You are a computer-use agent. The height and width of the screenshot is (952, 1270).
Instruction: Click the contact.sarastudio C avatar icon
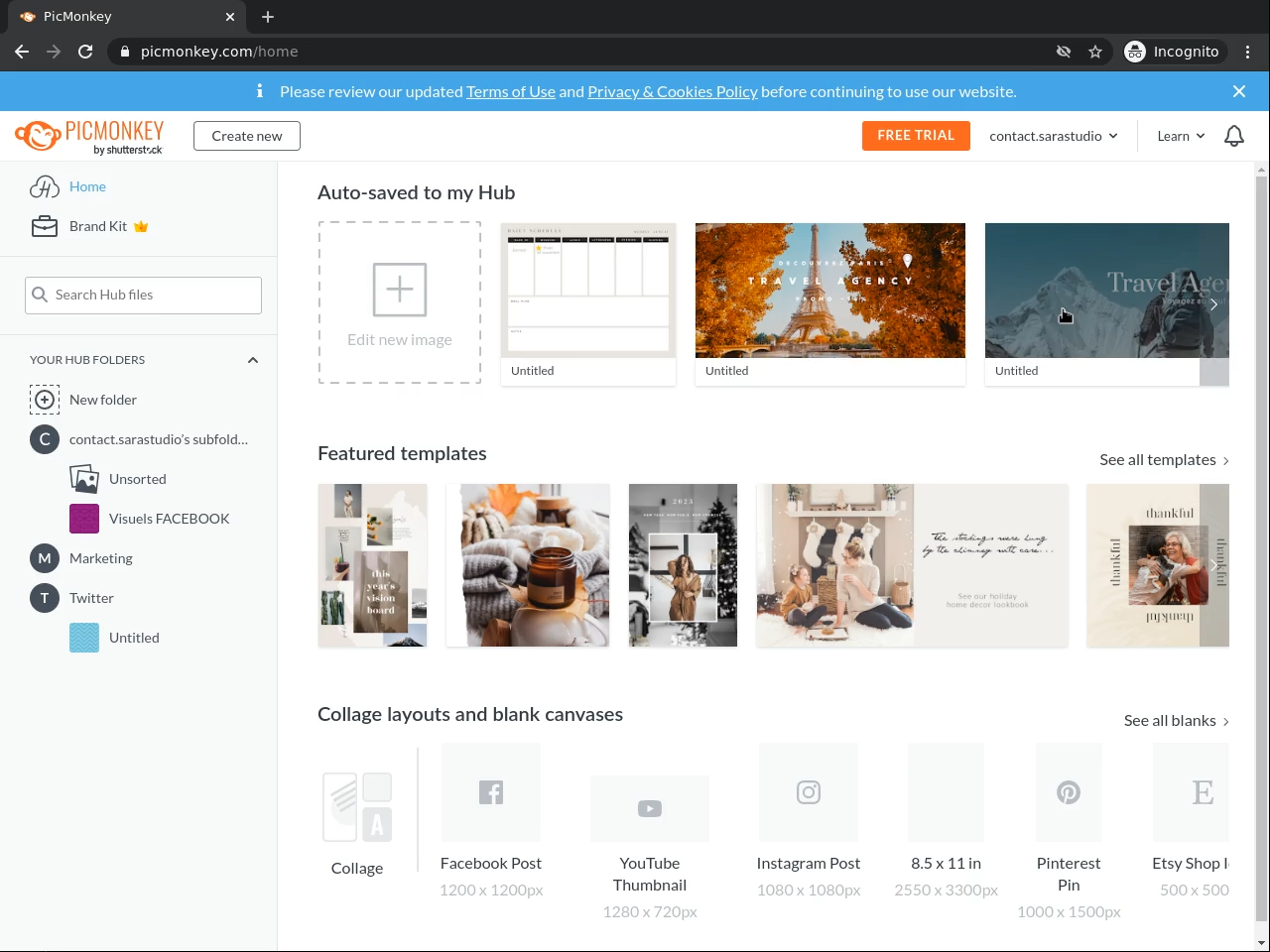click(45, 439)
